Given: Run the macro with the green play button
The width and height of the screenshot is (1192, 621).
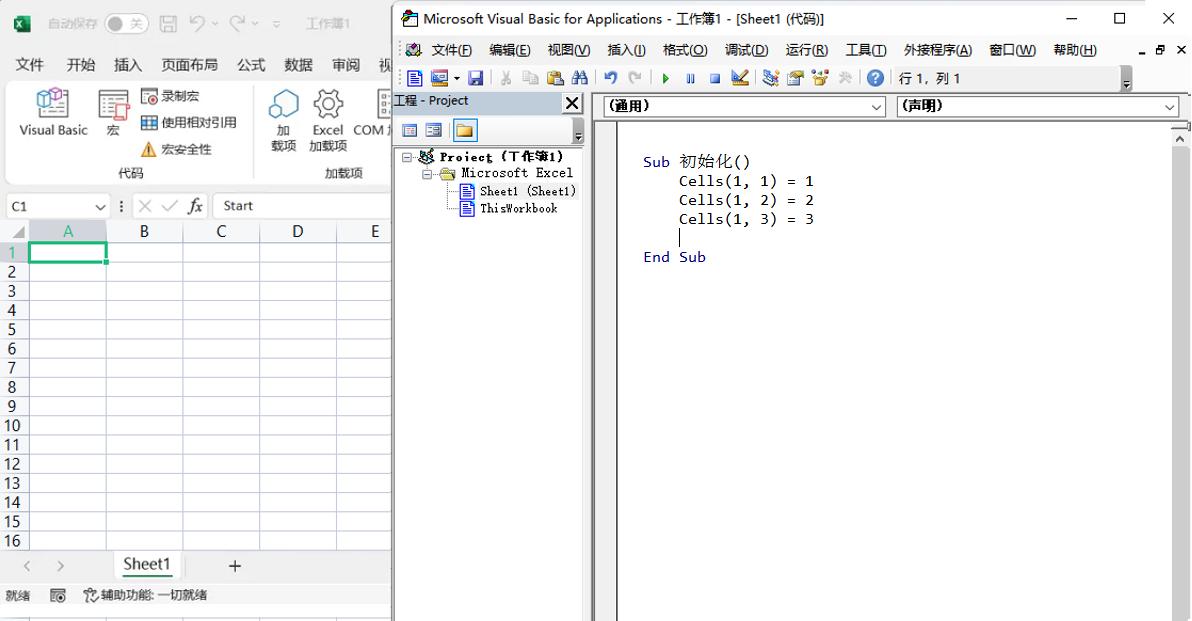Looking at the screenshot, I should point(666,78).
